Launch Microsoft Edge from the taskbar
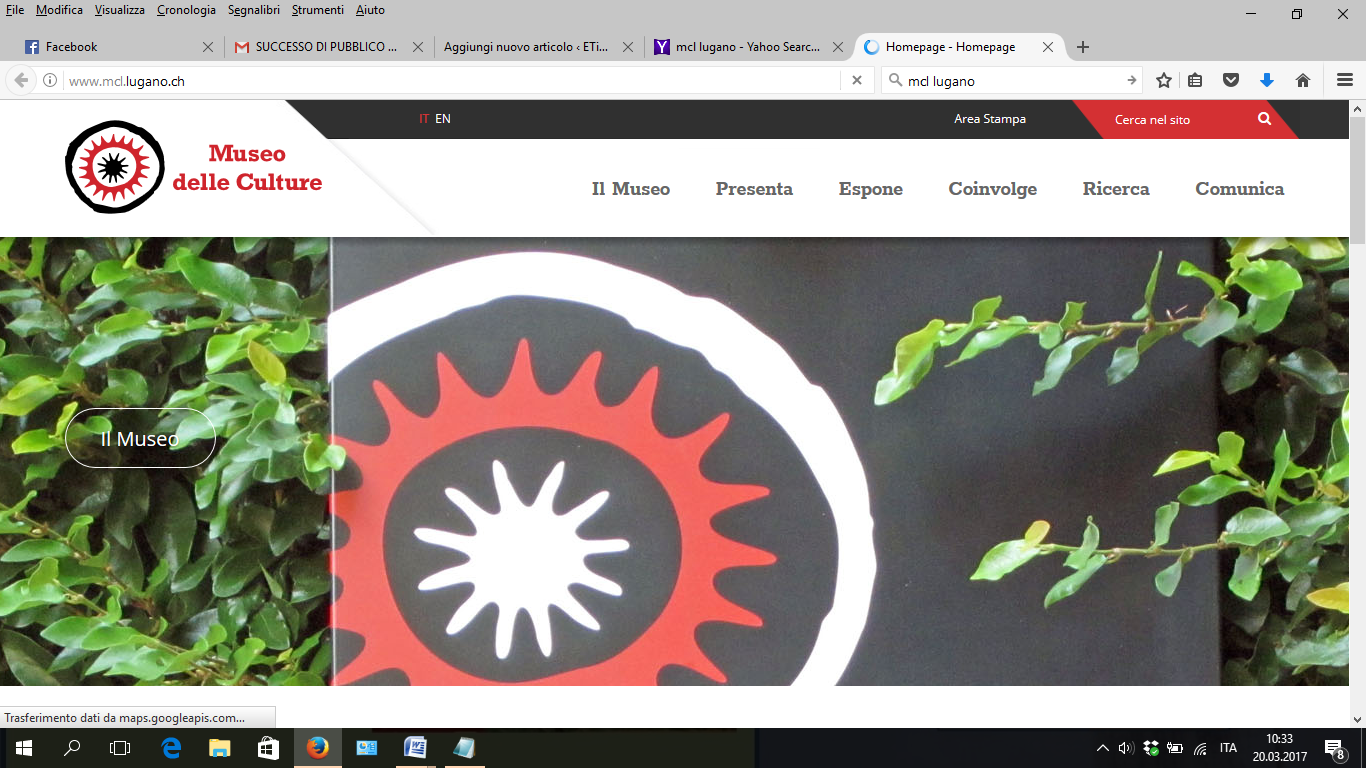 (x=171, y=747)
